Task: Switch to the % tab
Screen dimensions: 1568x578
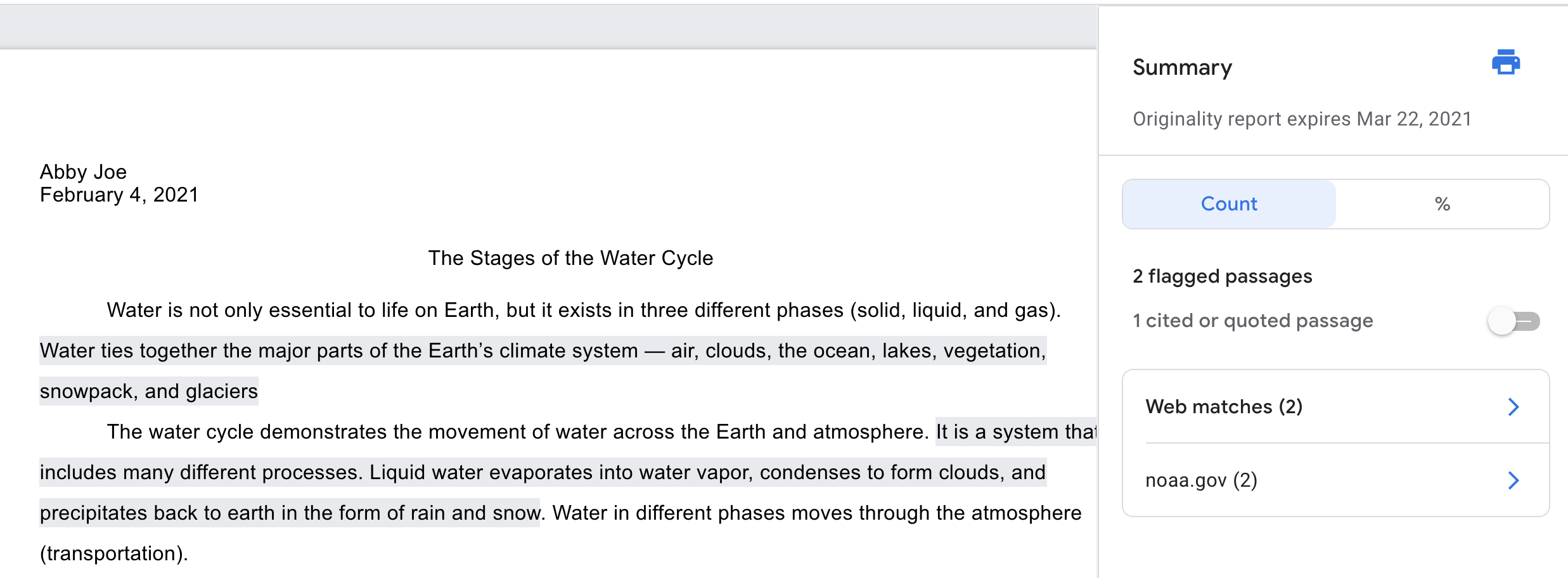Action: pos(1443,204)
